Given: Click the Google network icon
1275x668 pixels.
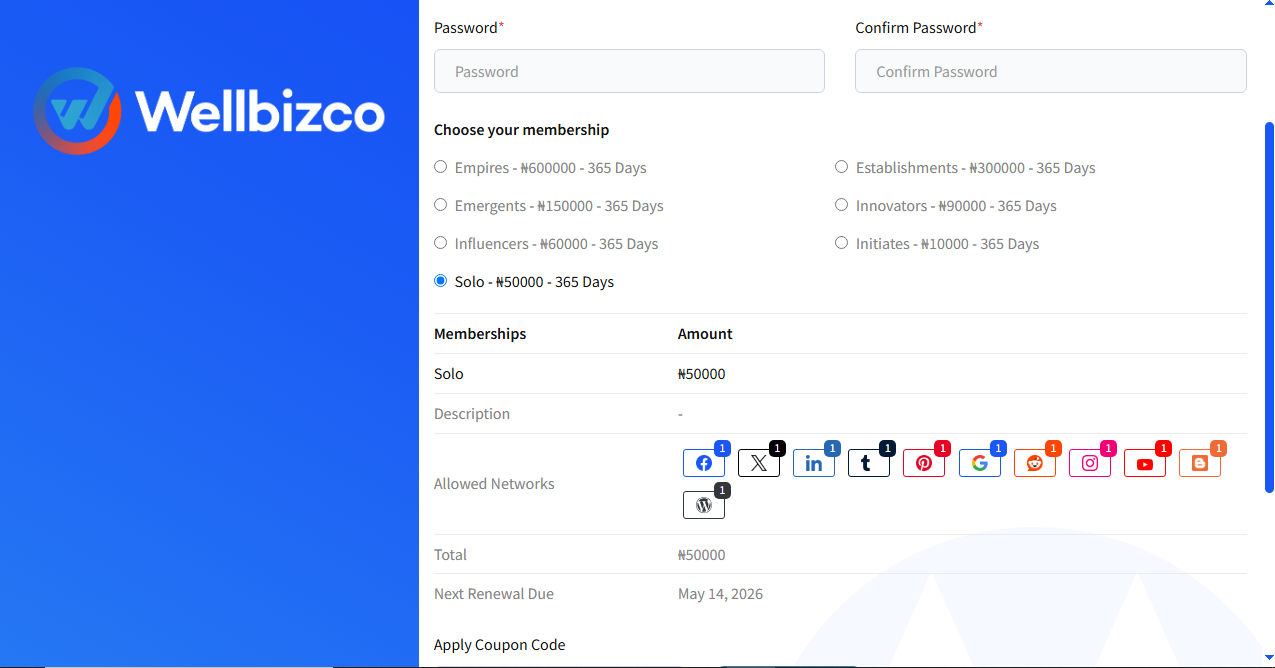Looking at the screenshot, I should coord(980,463).
